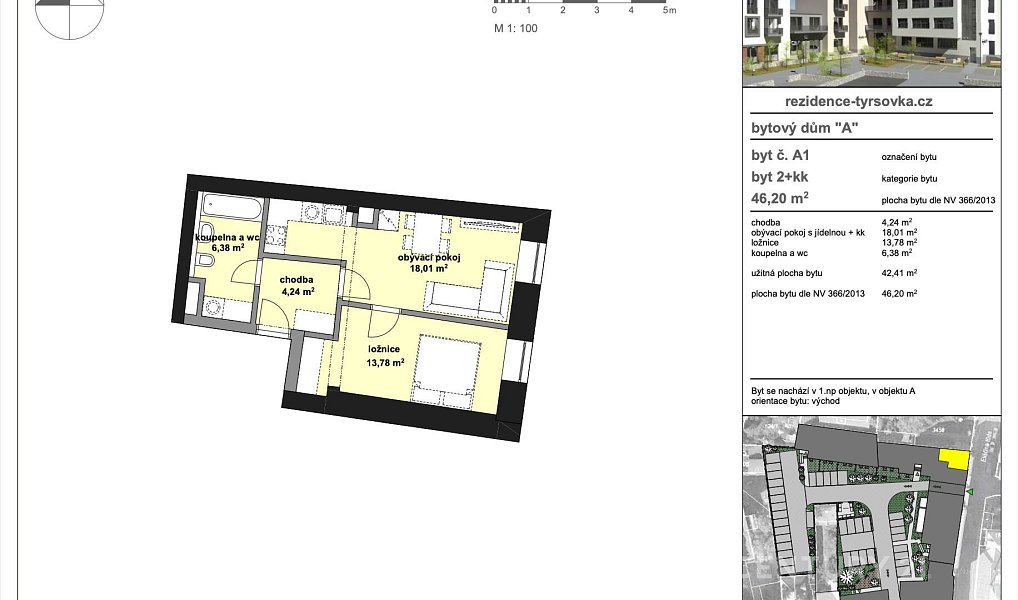Screen dimensions: 1018x600
Task: Click the 13,78 m² value in the table
Action: tap(899, 242)
